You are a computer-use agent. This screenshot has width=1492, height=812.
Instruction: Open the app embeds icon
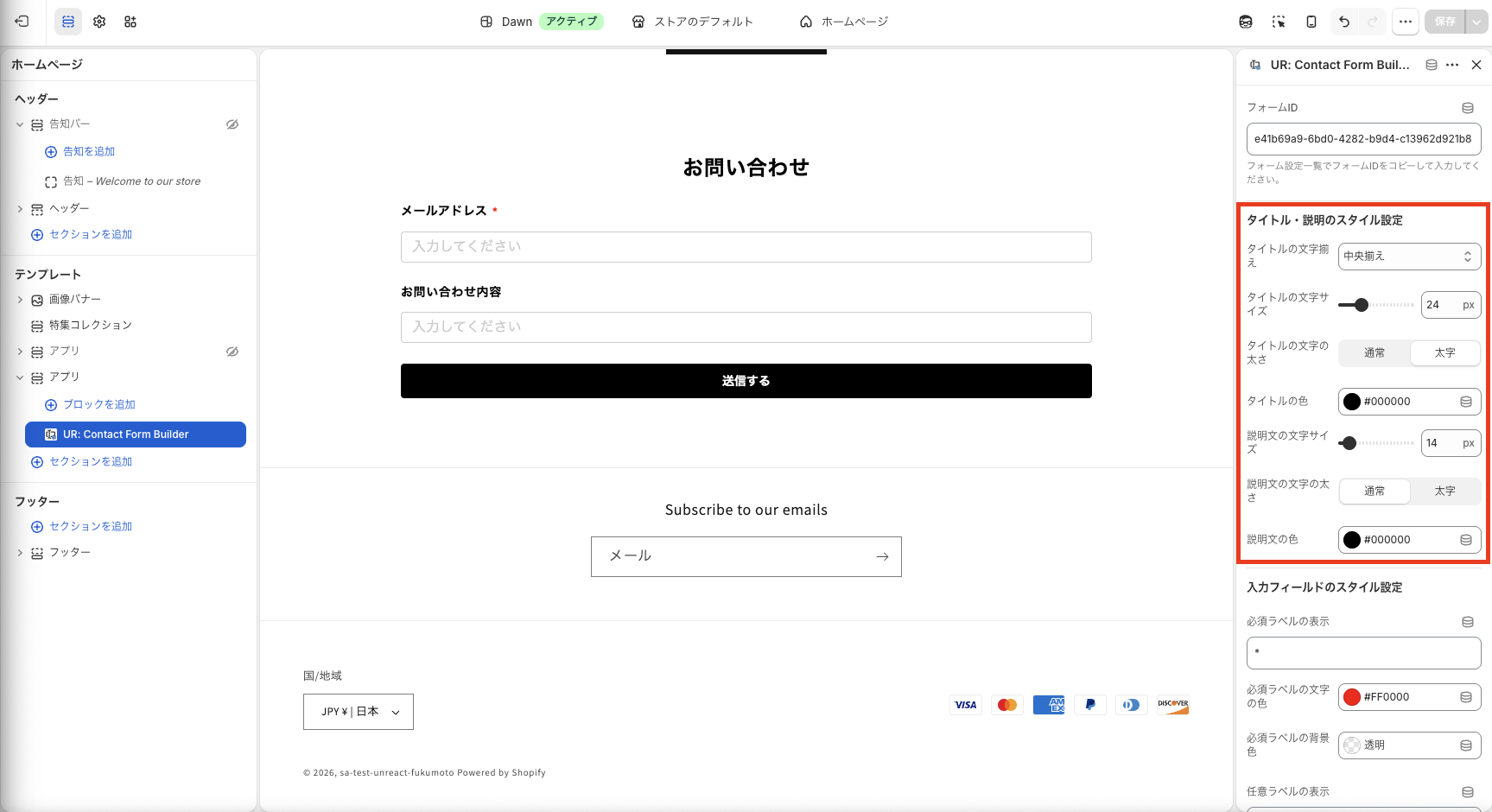point(130,22)
